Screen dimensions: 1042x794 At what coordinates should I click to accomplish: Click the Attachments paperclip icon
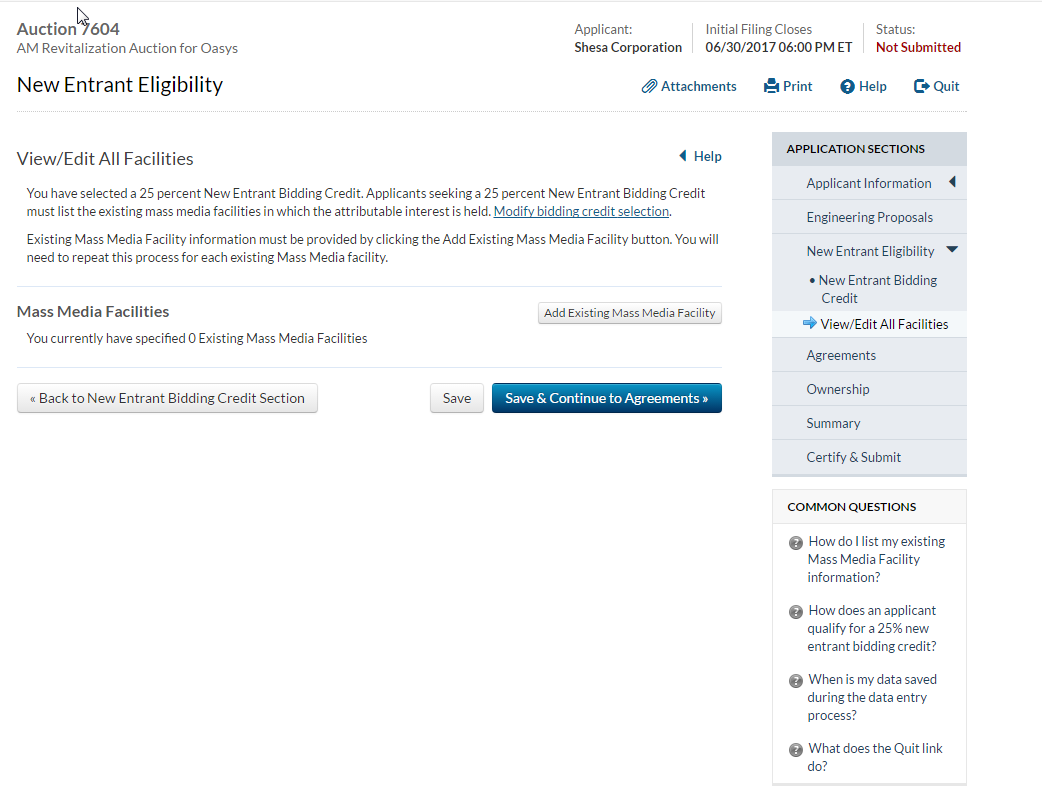(650, 87)
